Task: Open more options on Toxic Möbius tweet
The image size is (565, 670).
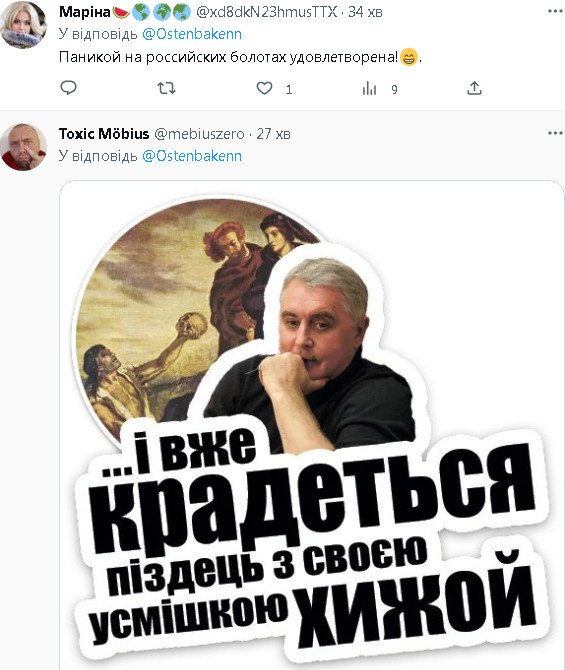Action: 555,133
